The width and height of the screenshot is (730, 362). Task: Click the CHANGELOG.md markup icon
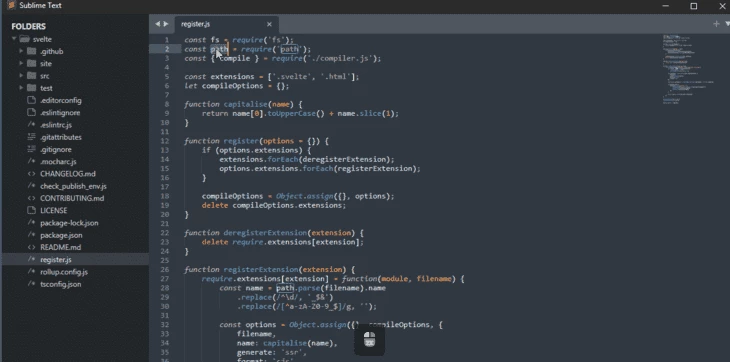click(32, 174)
